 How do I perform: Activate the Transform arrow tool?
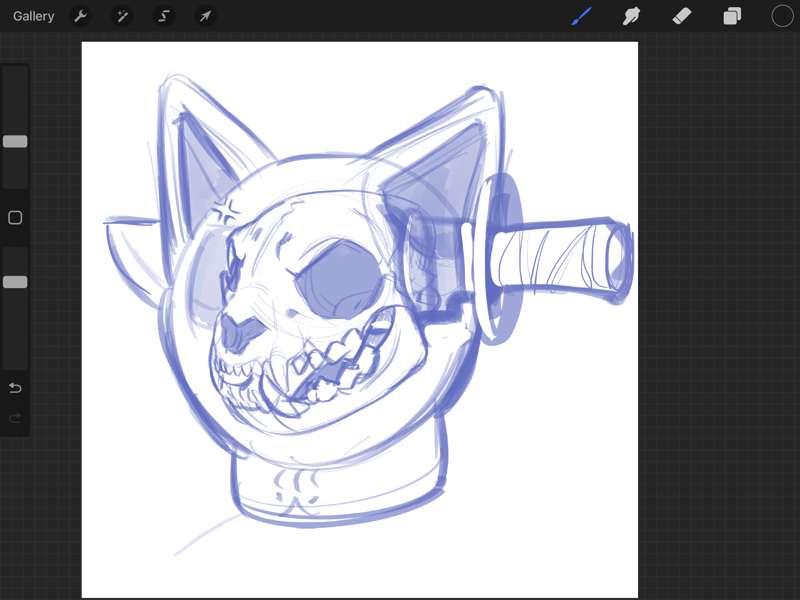coord(205,16)
